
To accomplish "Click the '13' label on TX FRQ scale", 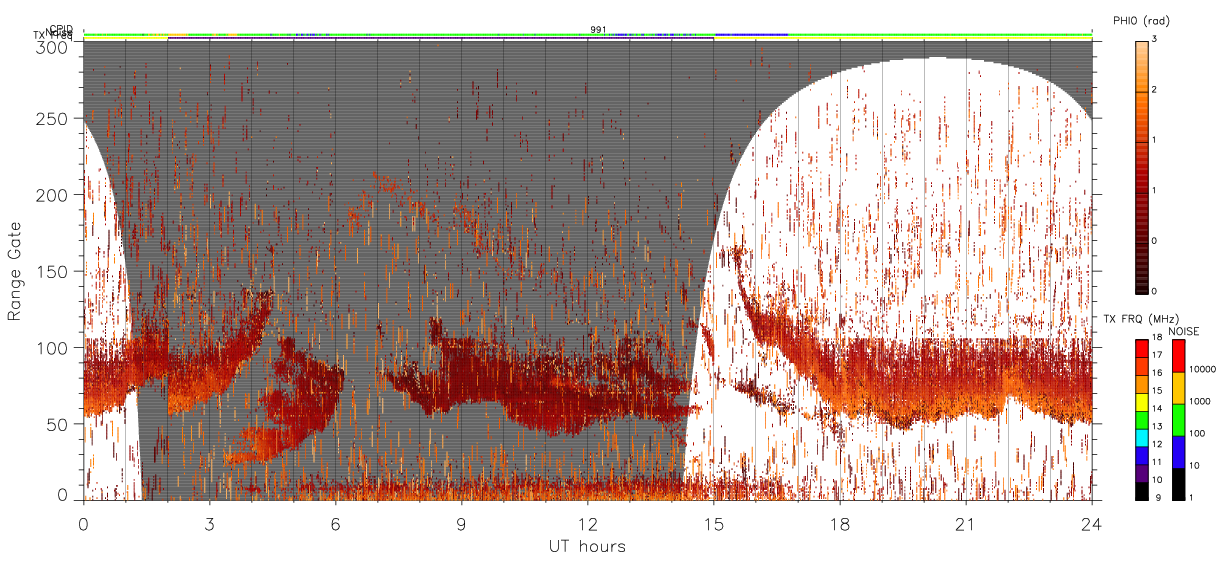I will tap(1157, 427).
